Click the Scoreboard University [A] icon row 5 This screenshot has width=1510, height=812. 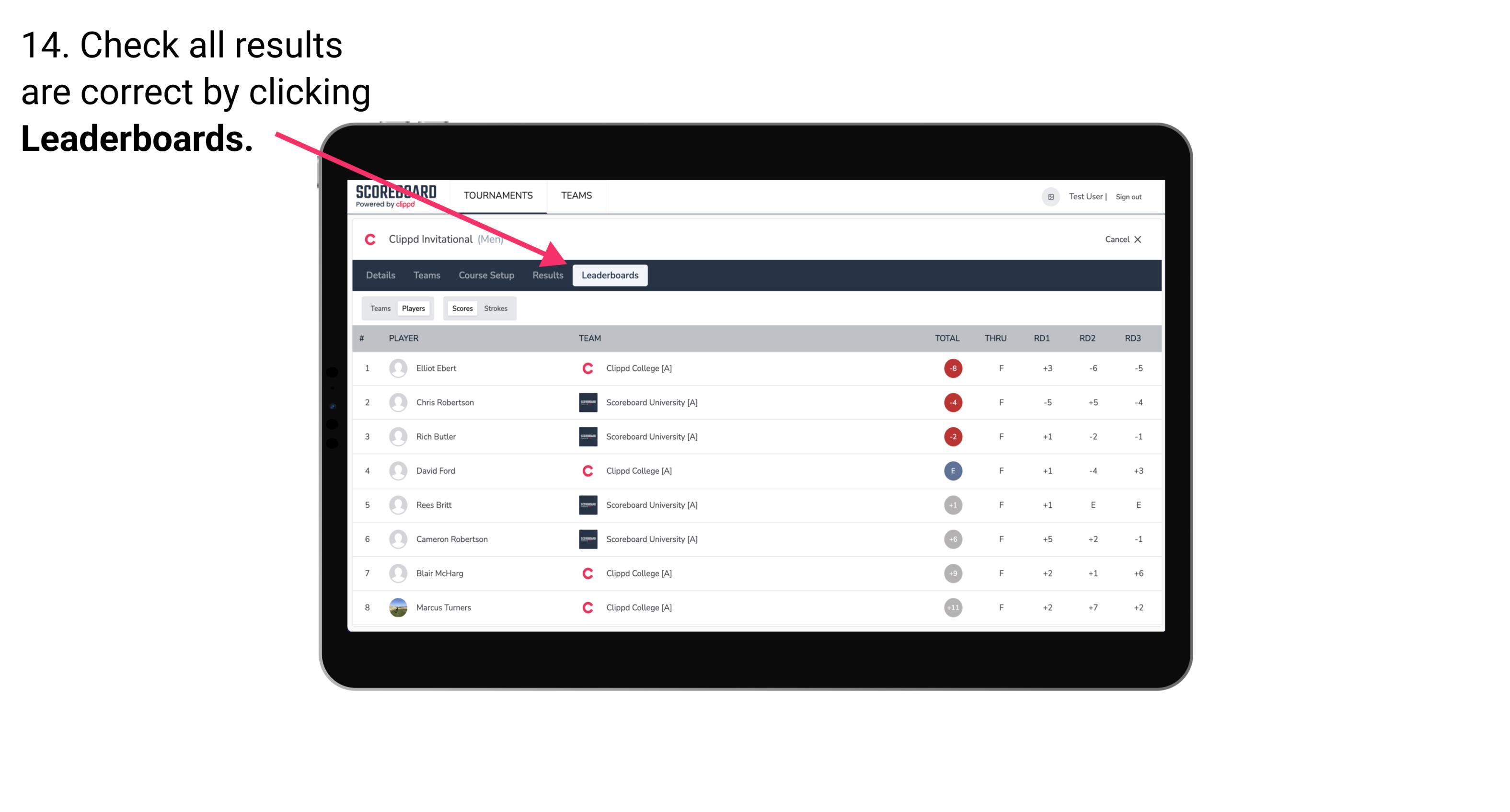click(585, 505)
